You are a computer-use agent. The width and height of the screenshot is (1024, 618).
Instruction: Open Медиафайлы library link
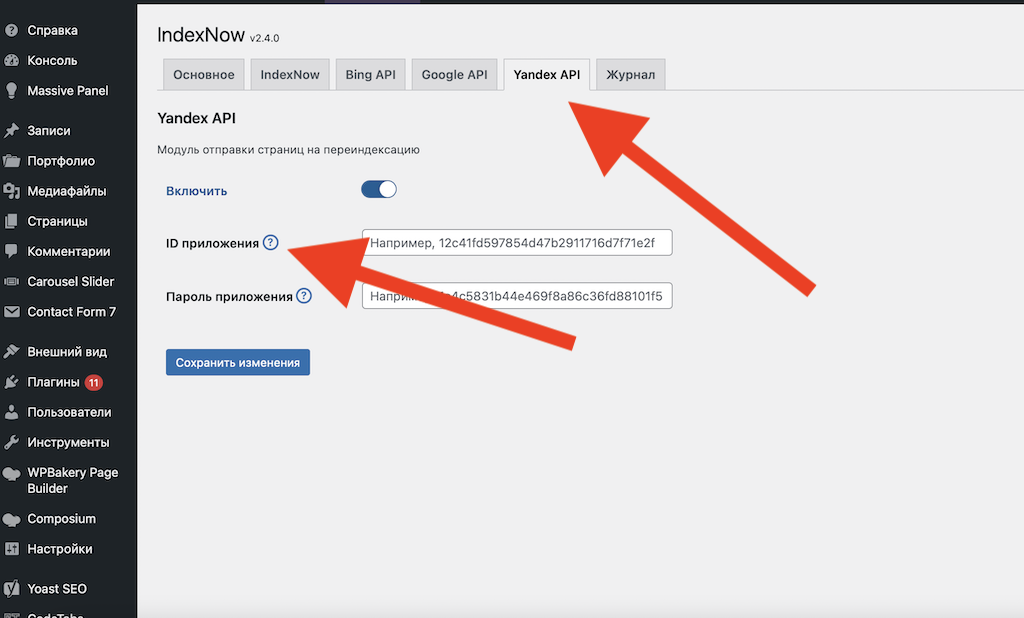67,191
